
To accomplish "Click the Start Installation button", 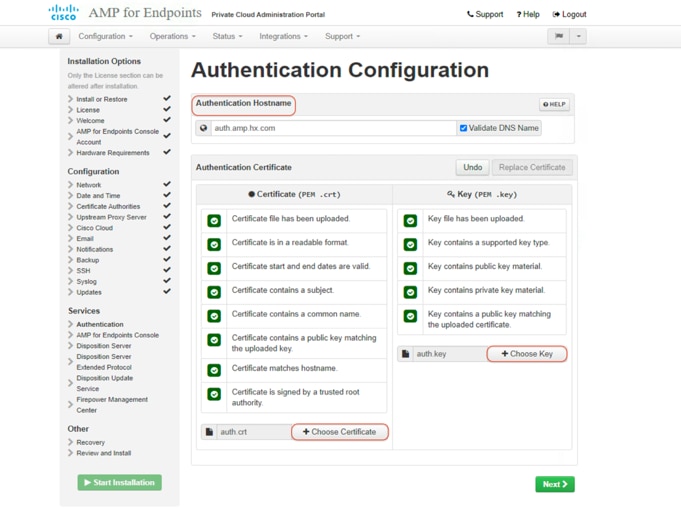I will [x=119, y=483].
